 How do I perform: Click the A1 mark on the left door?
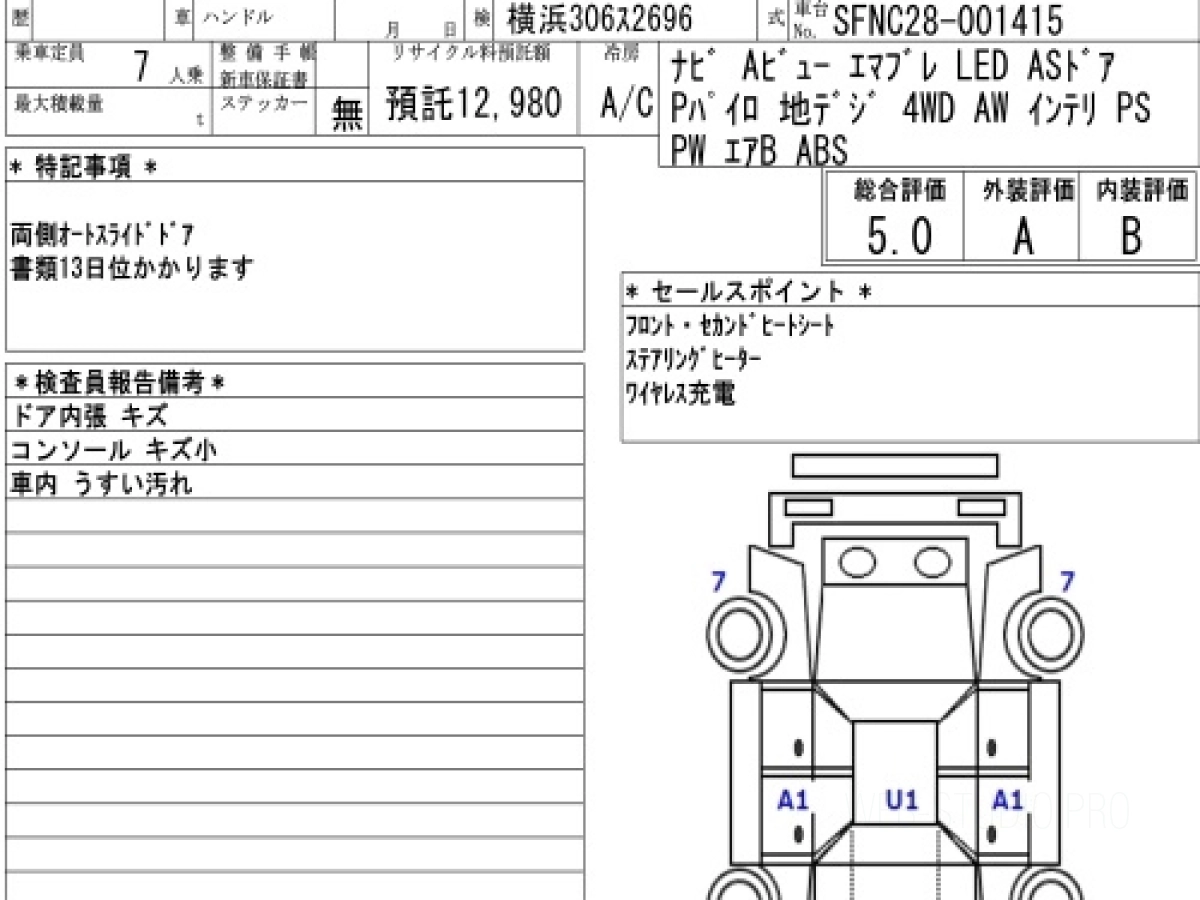[793, 800]
